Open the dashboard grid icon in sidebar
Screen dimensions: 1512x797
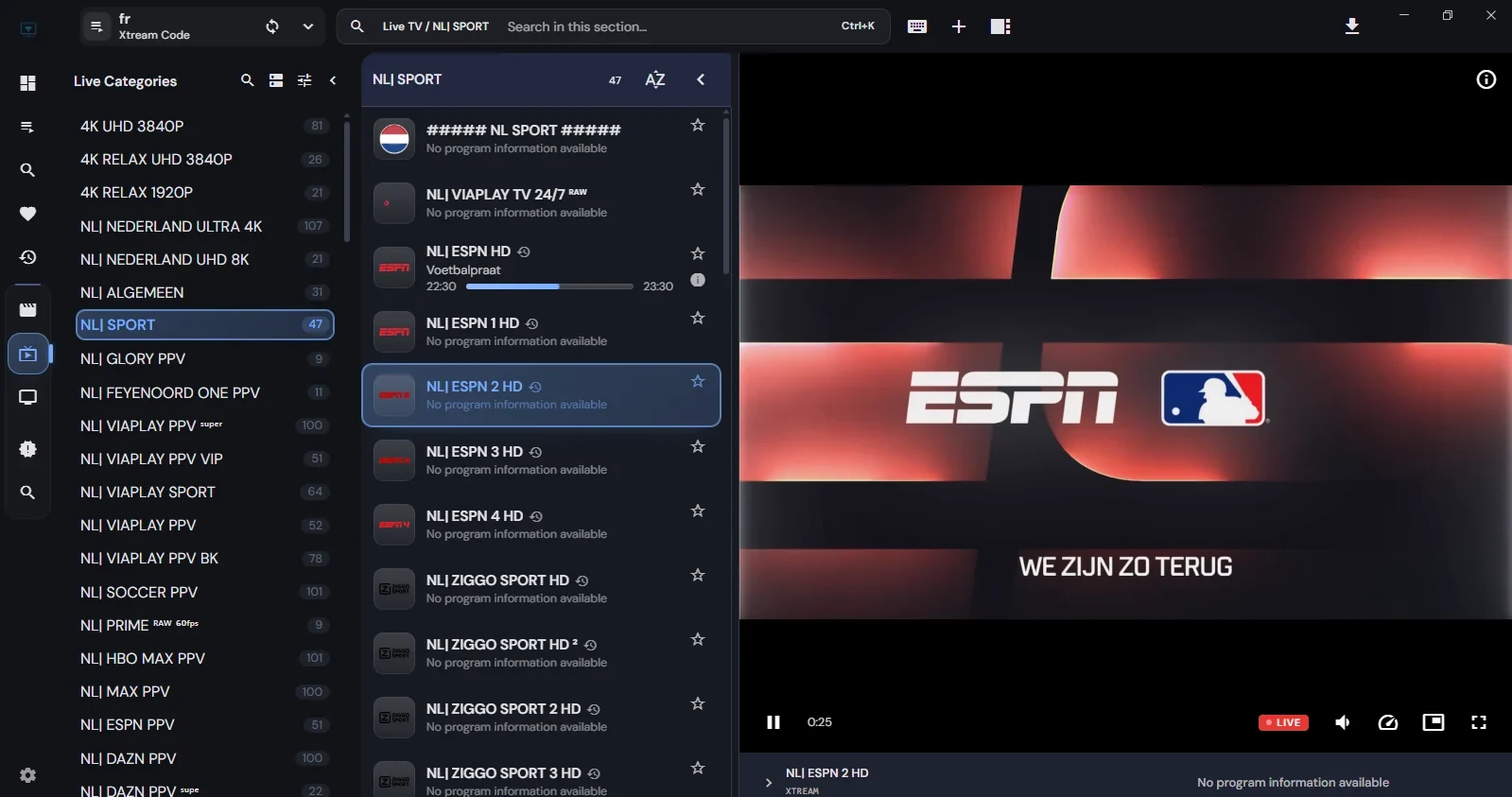(27, 83)
